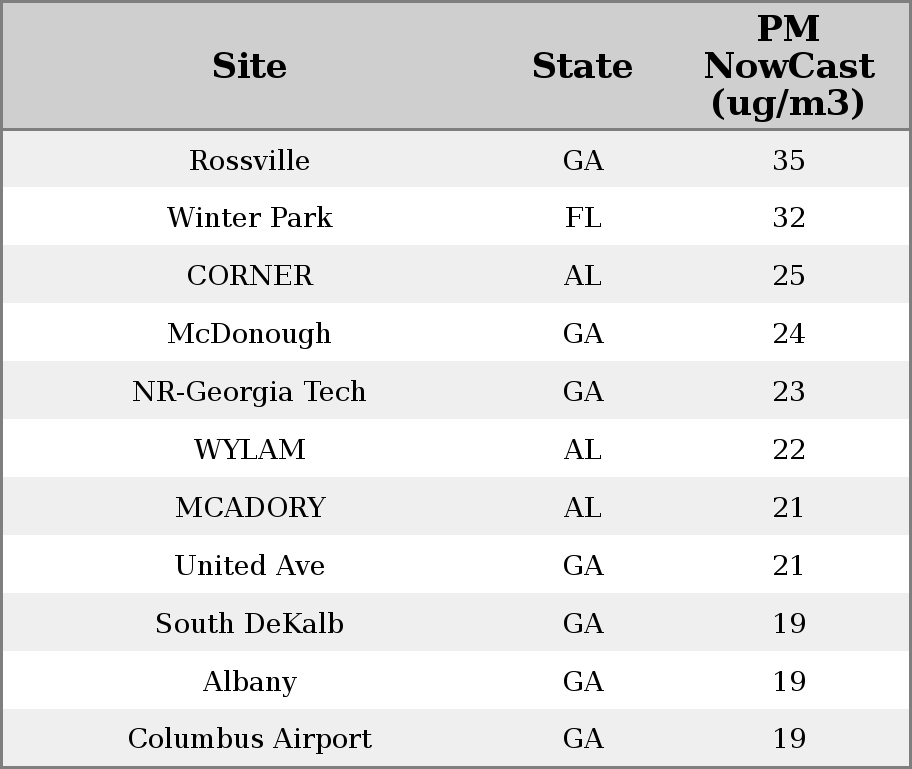
Task: Select CORNER's PM value of 25
Action: click(x=788, y=276)
